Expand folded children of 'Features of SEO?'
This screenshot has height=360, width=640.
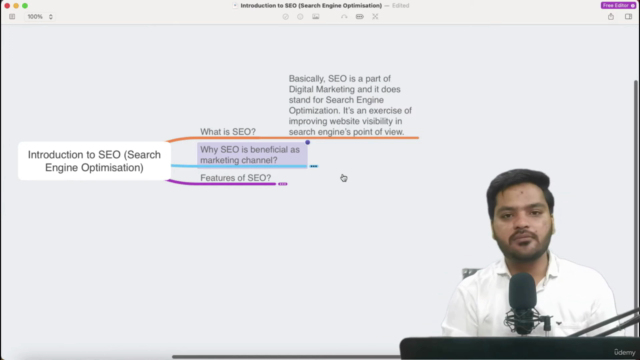tap(282, 184)
